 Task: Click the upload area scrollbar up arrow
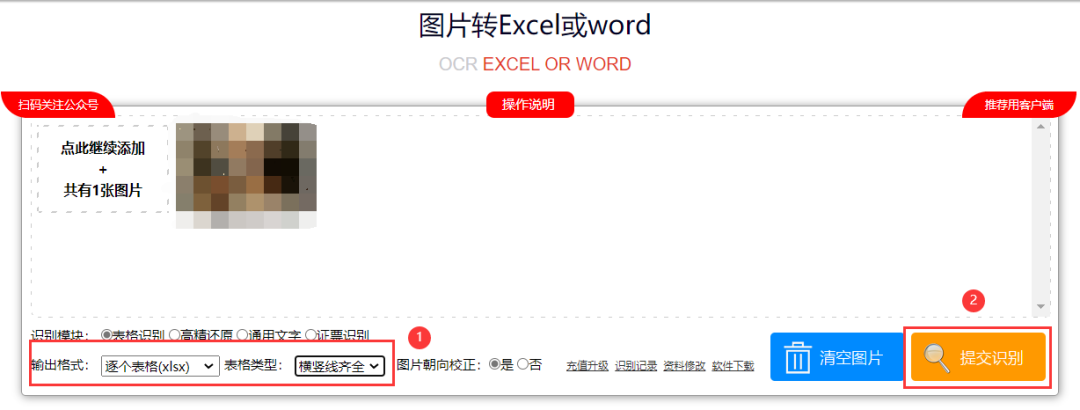tap(1041, 126)
